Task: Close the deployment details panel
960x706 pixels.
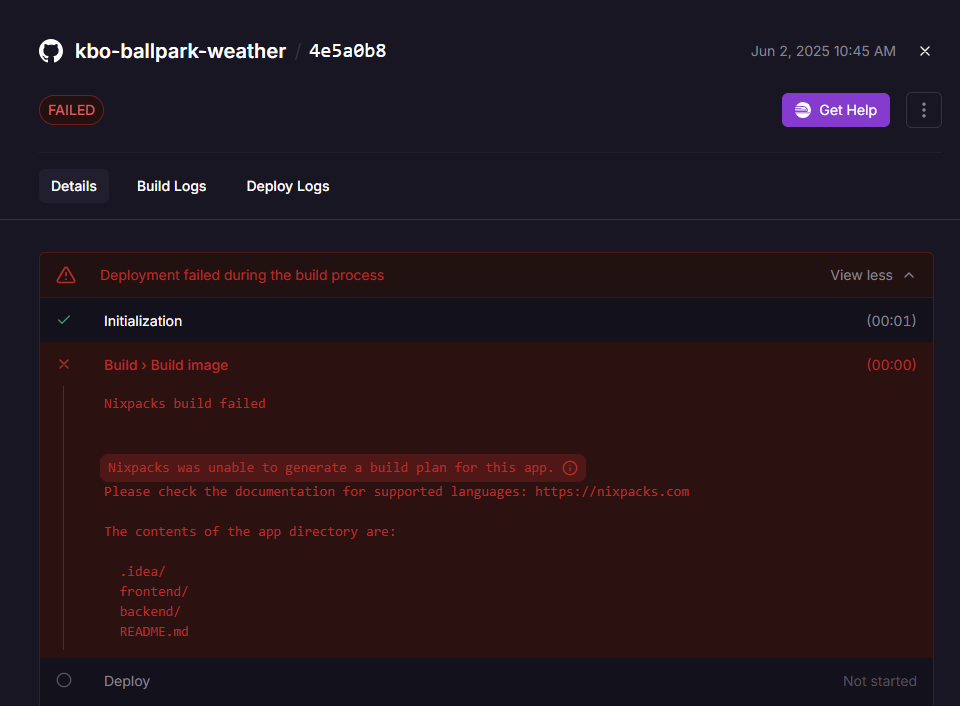Action: 924,51
